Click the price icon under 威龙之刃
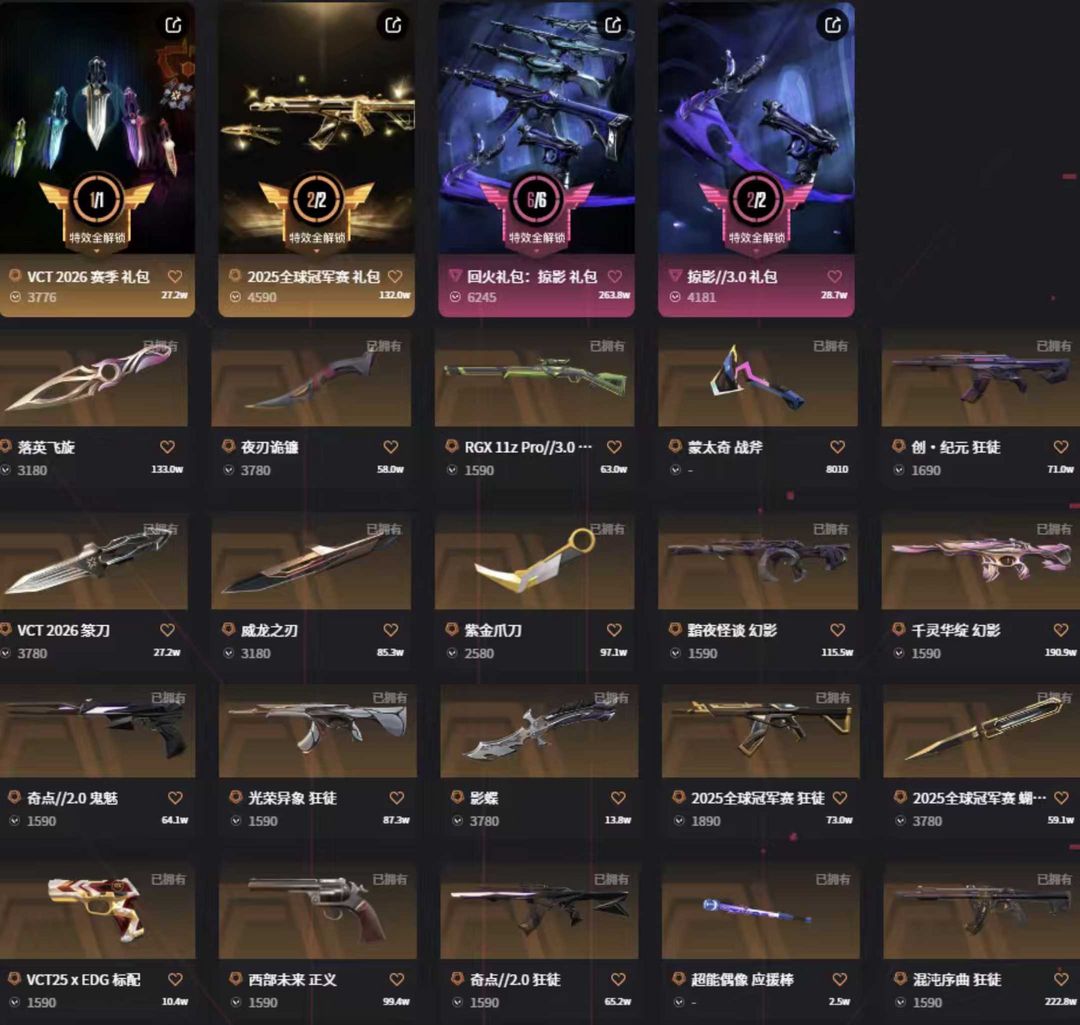 (x=229, y=653)
